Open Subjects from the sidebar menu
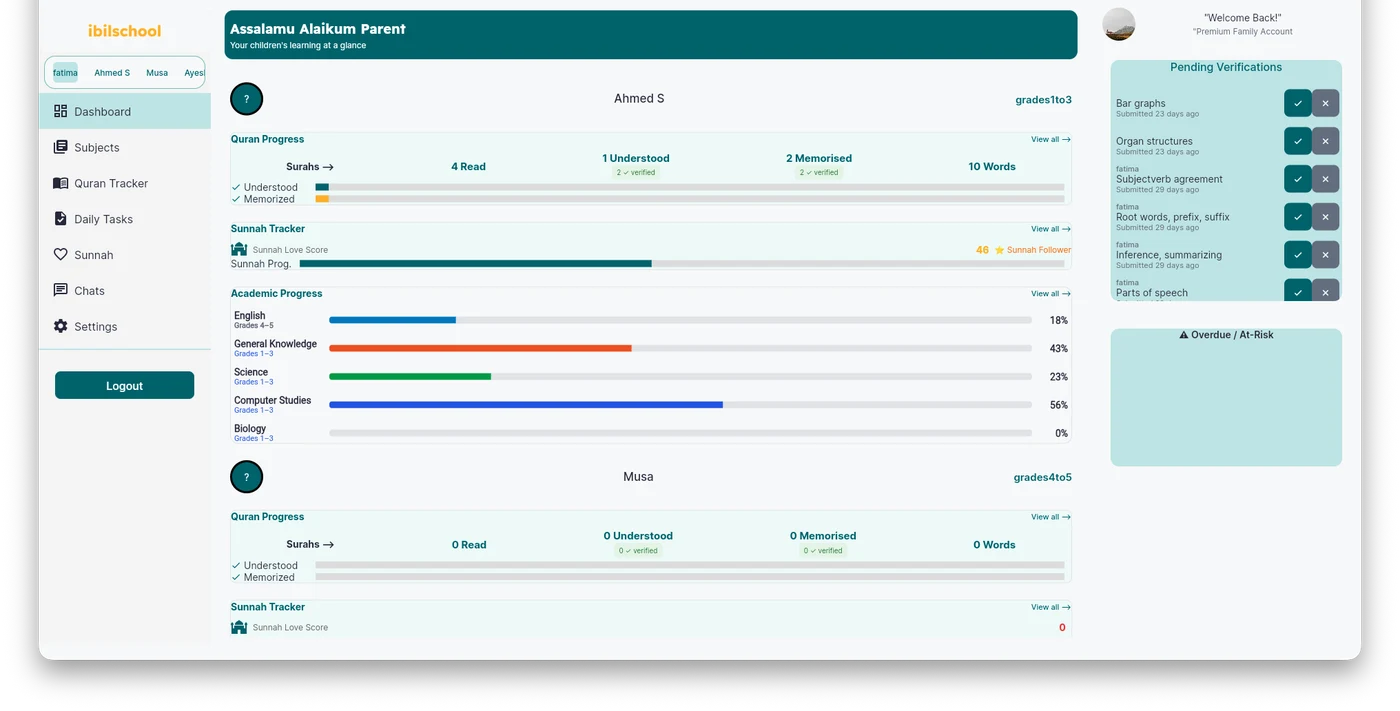This screenshot has height=711, width=1400. coord(125,147)
